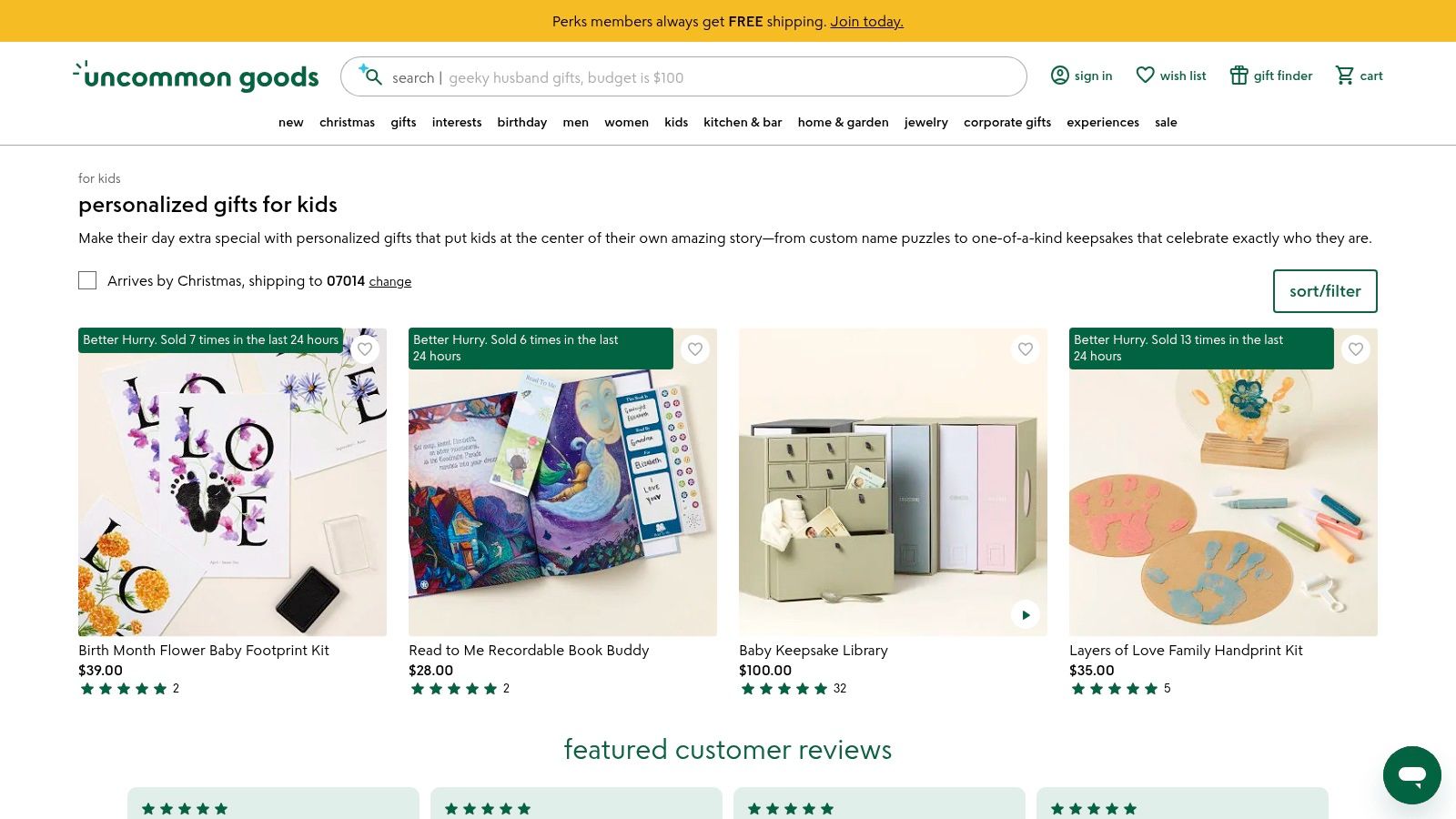Viewport: 1456px width, 819px height.
Task: Expand the home & garden menu
Action: coord(843,122)
